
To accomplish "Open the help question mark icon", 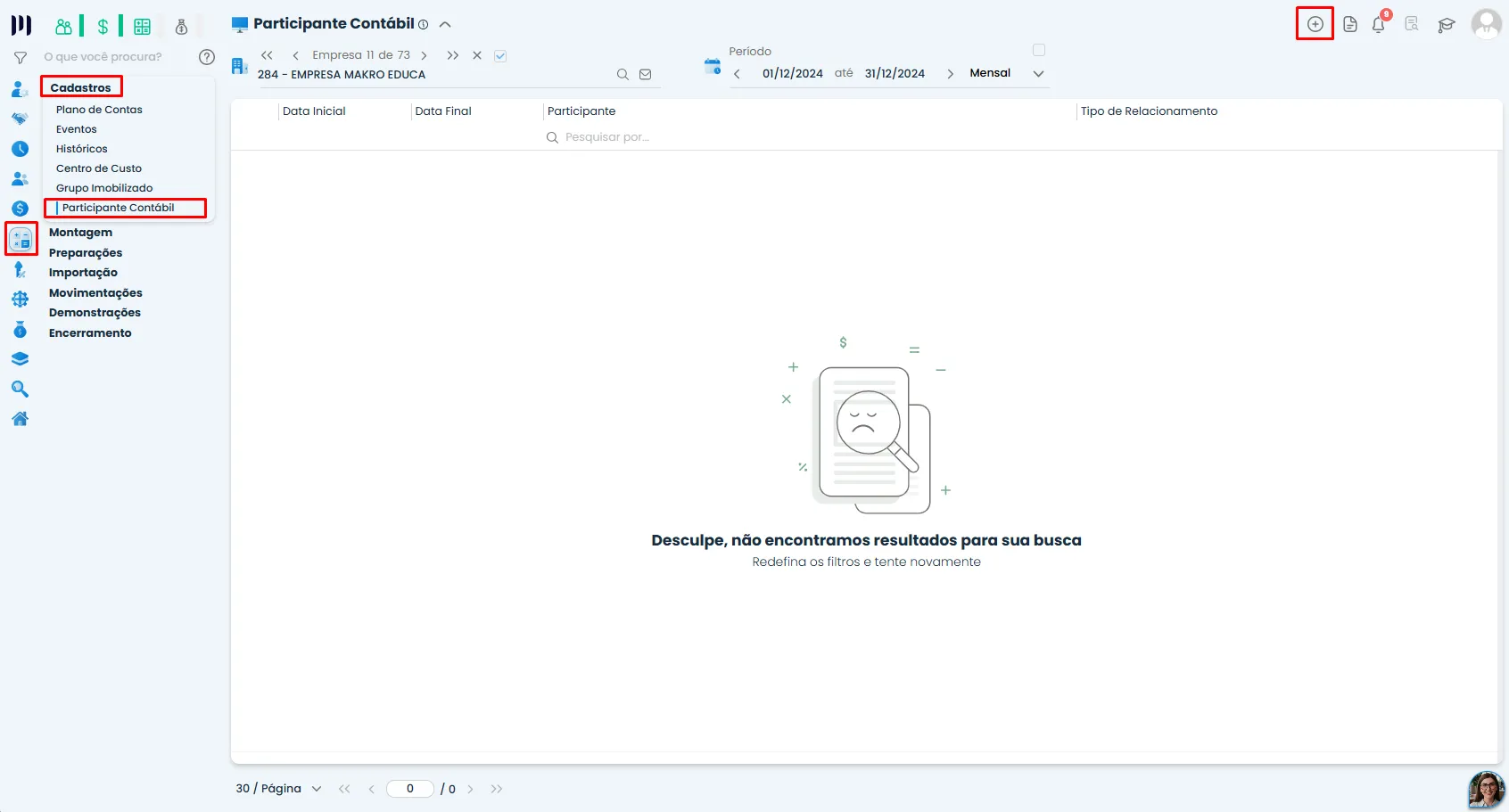I will coord(207,57).
